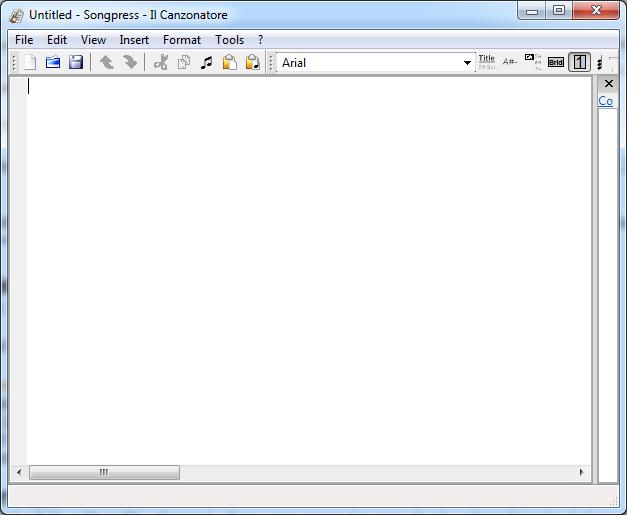This screenshot has width=627, height=515.
Task: Maximize the Songpress window
Action: click(559, 10)
